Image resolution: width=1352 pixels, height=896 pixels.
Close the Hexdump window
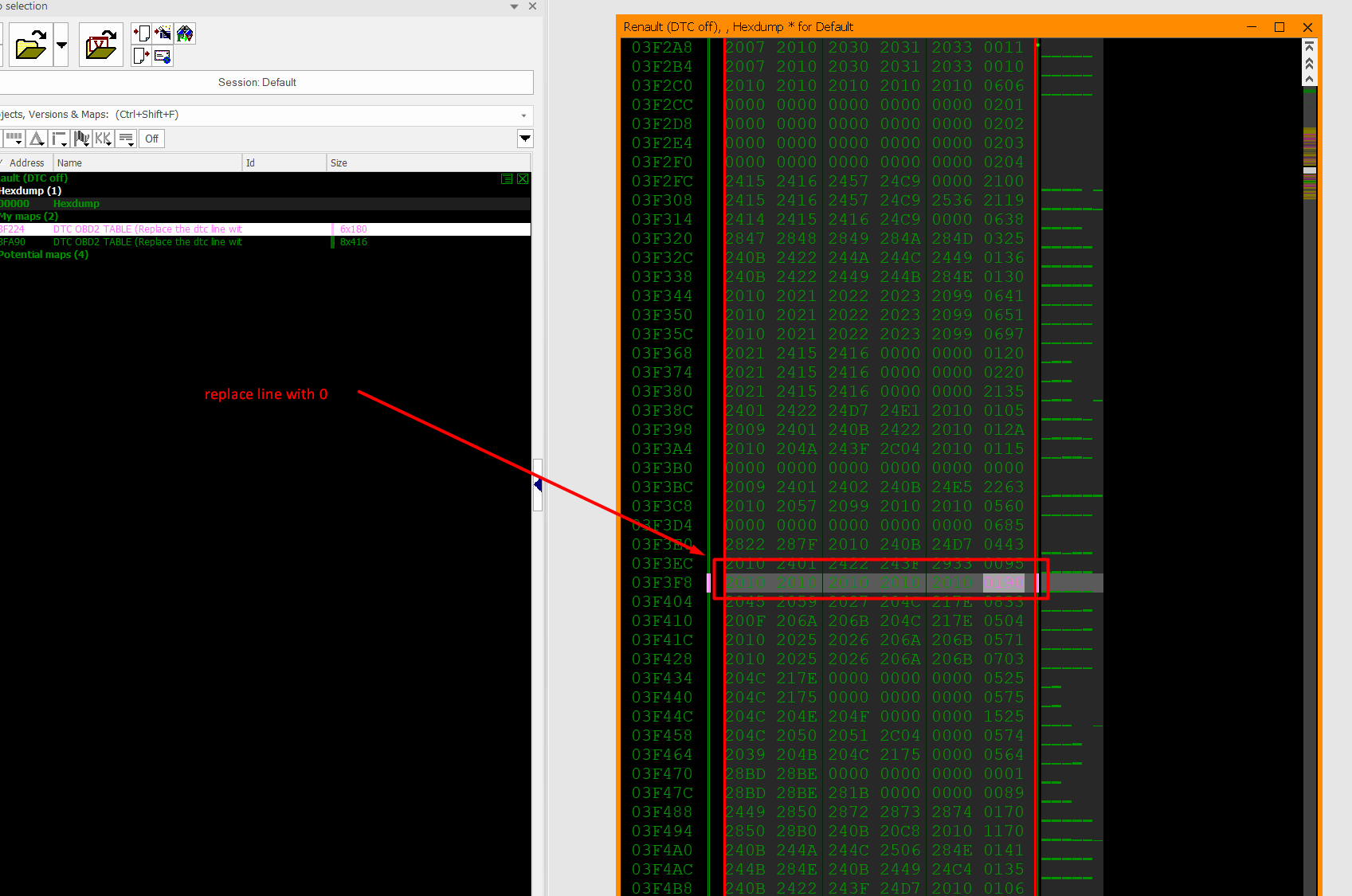coord(1307,27)
